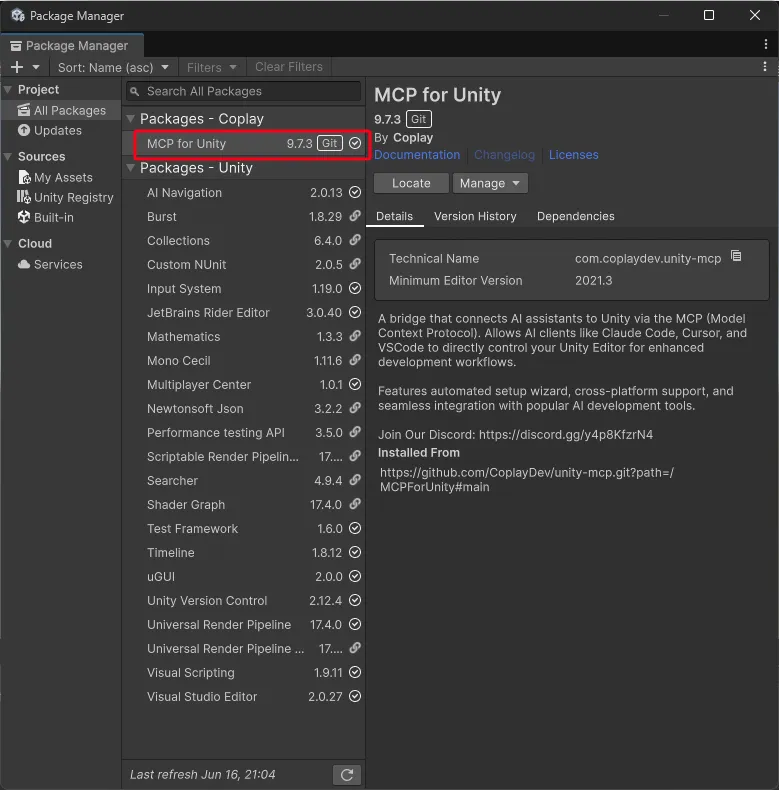The width and height of the screenshot is (779, 790).
Task: Switch to the Dependencies tab
Action: pyautogui.click(x=575, y=217)
